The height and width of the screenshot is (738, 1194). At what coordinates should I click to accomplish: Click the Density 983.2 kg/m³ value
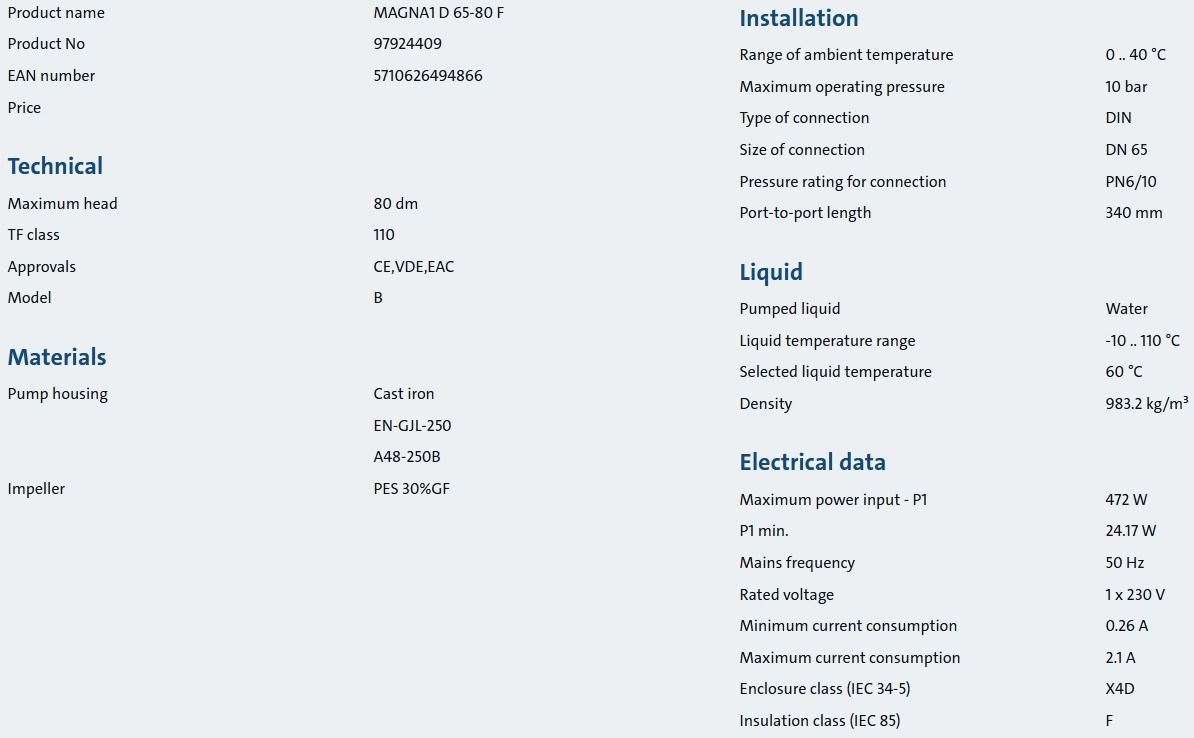tap(1147, 404)
